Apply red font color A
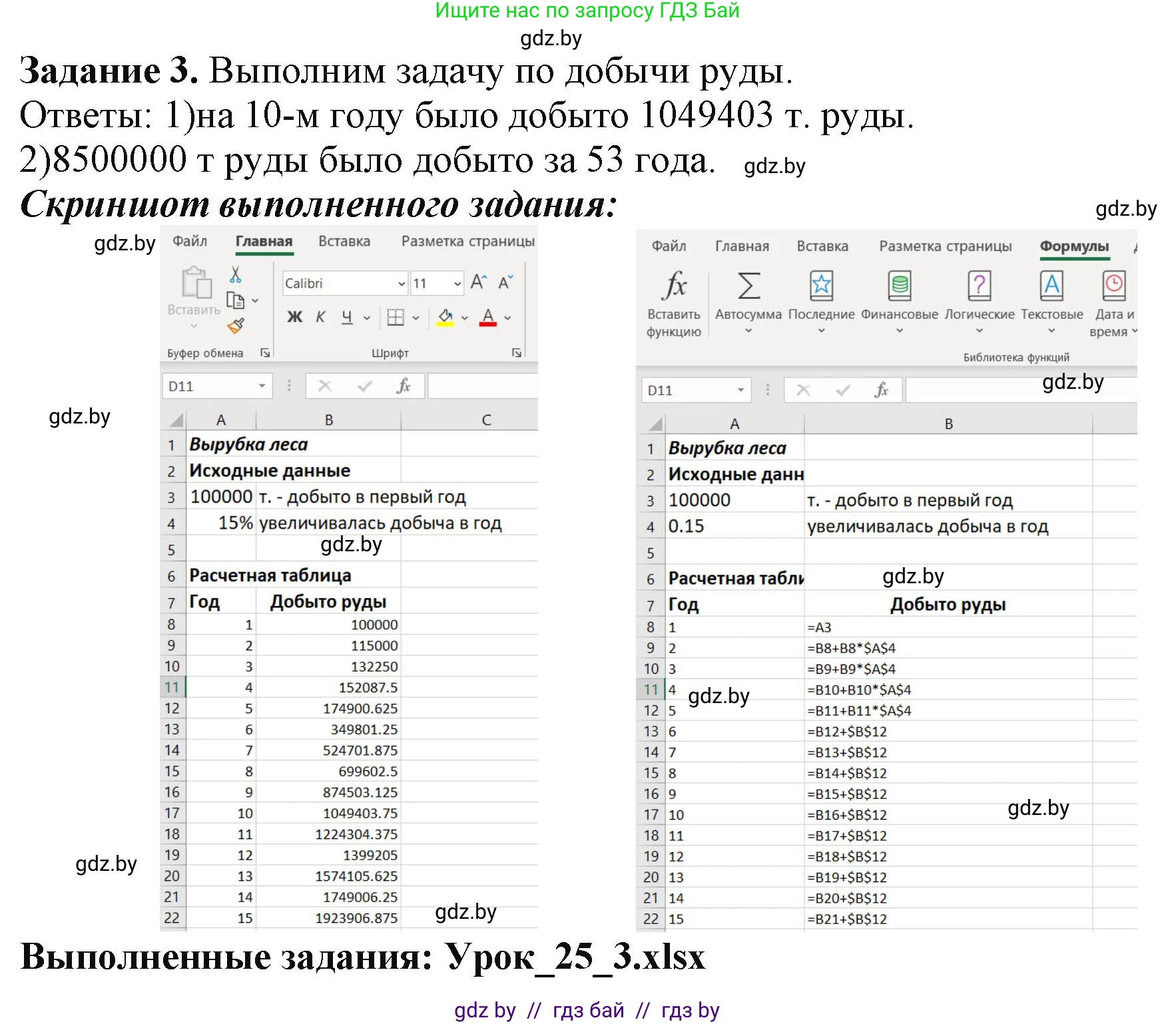1176x1024 pixels. click(x=488, y=318)
